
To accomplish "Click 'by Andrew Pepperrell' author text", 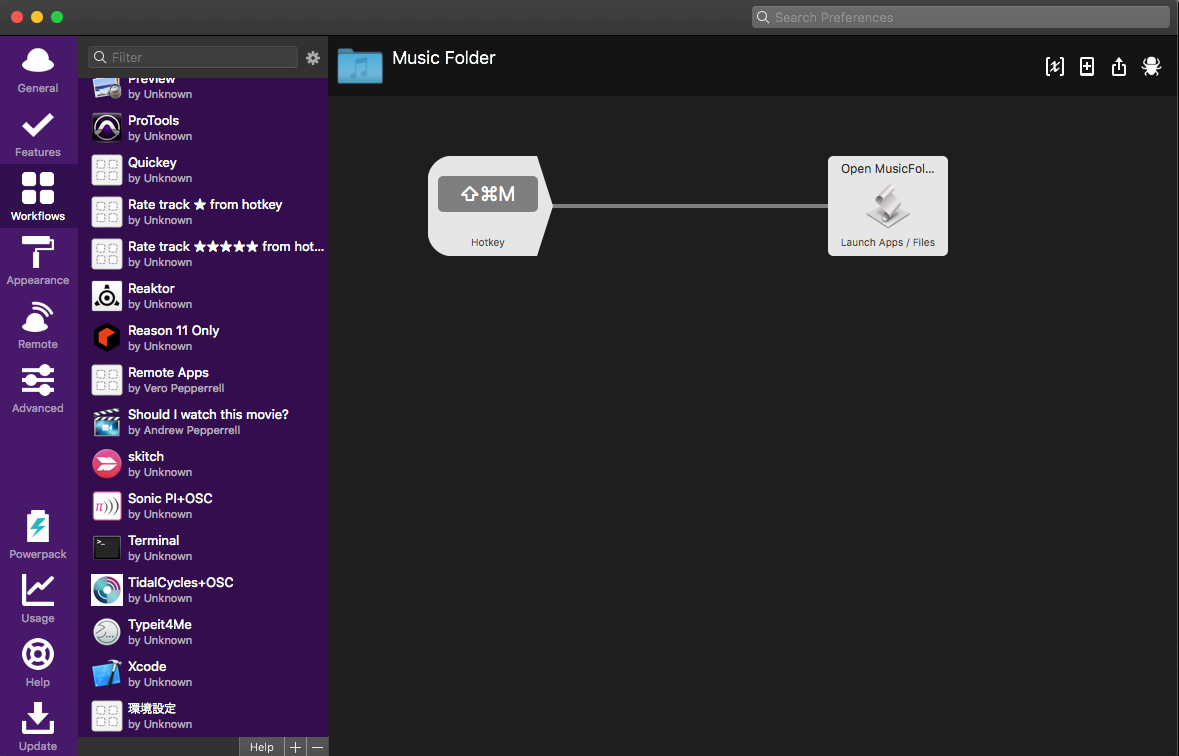I will (184, 430).
